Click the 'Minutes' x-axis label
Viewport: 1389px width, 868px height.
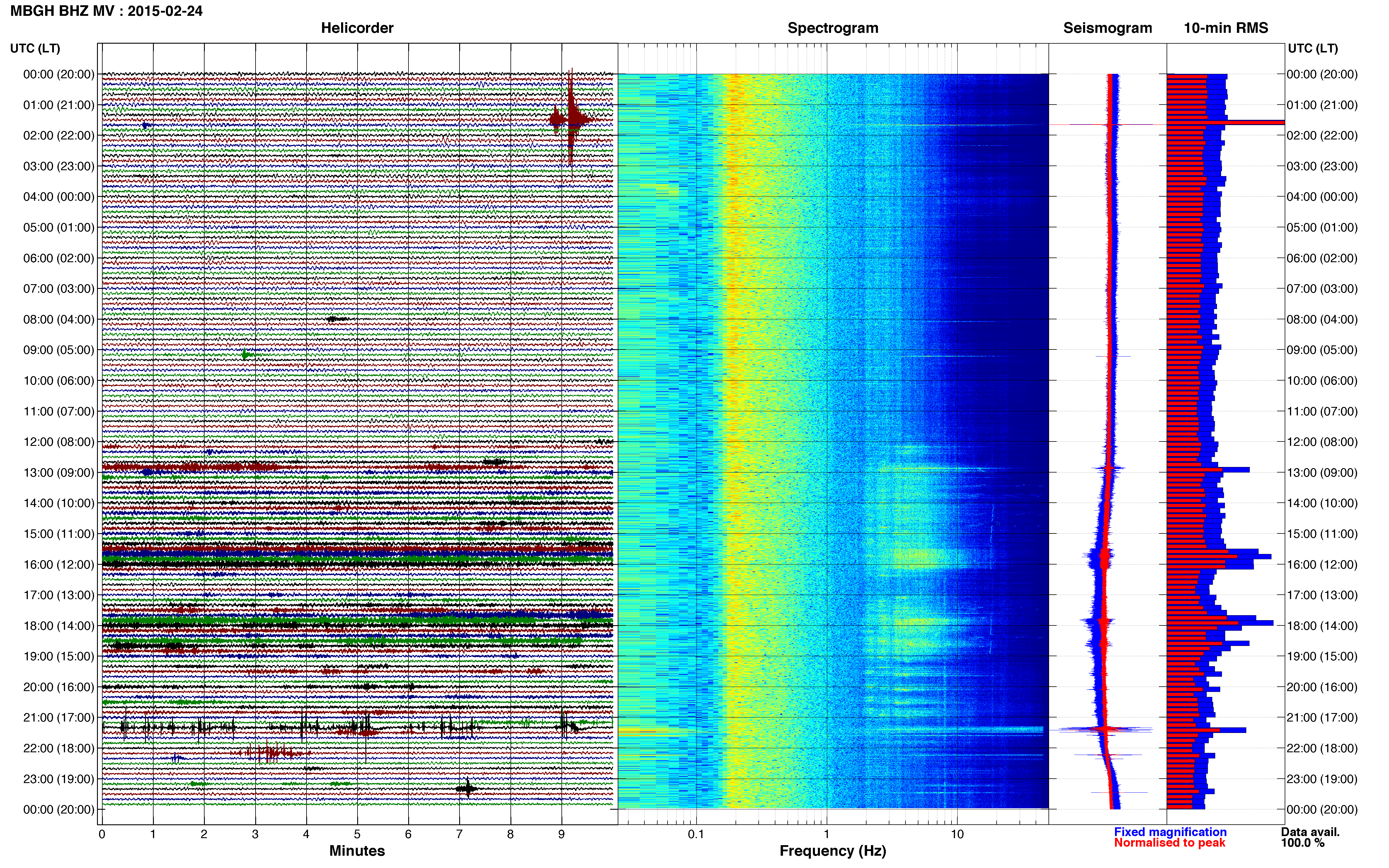[357, 851]
